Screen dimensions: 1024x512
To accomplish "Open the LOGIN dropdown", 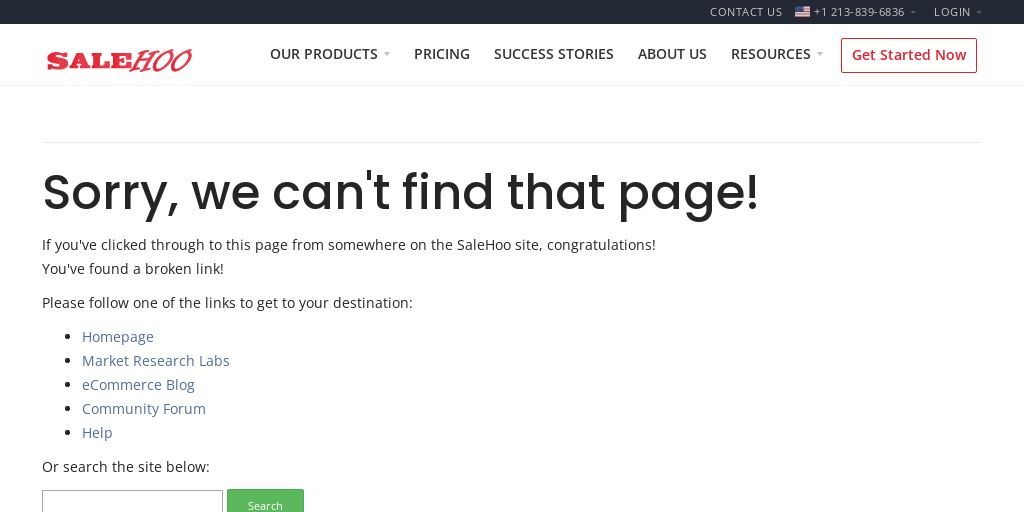I will pos(957,12).
